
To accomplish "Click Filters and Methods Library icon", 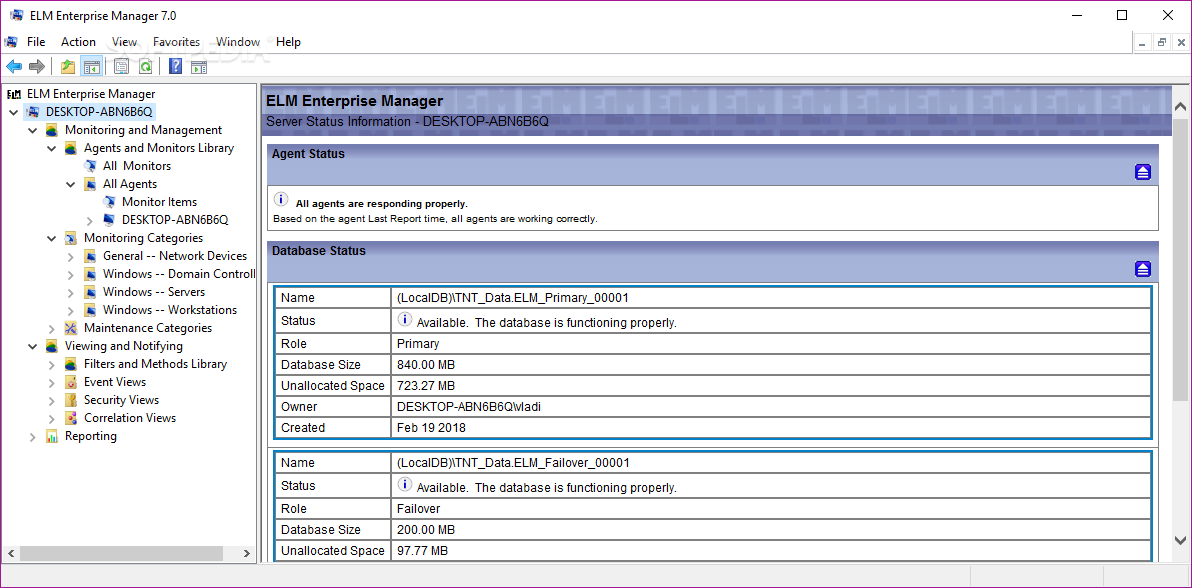I will [x=71, y=364].
